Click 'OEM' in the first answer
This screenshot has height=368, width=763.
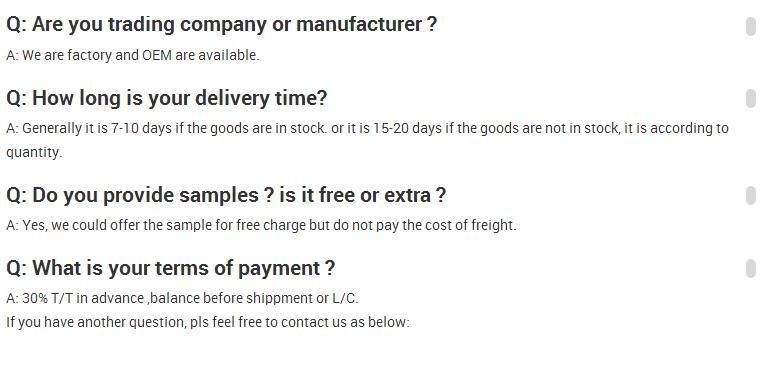[157, 55]
